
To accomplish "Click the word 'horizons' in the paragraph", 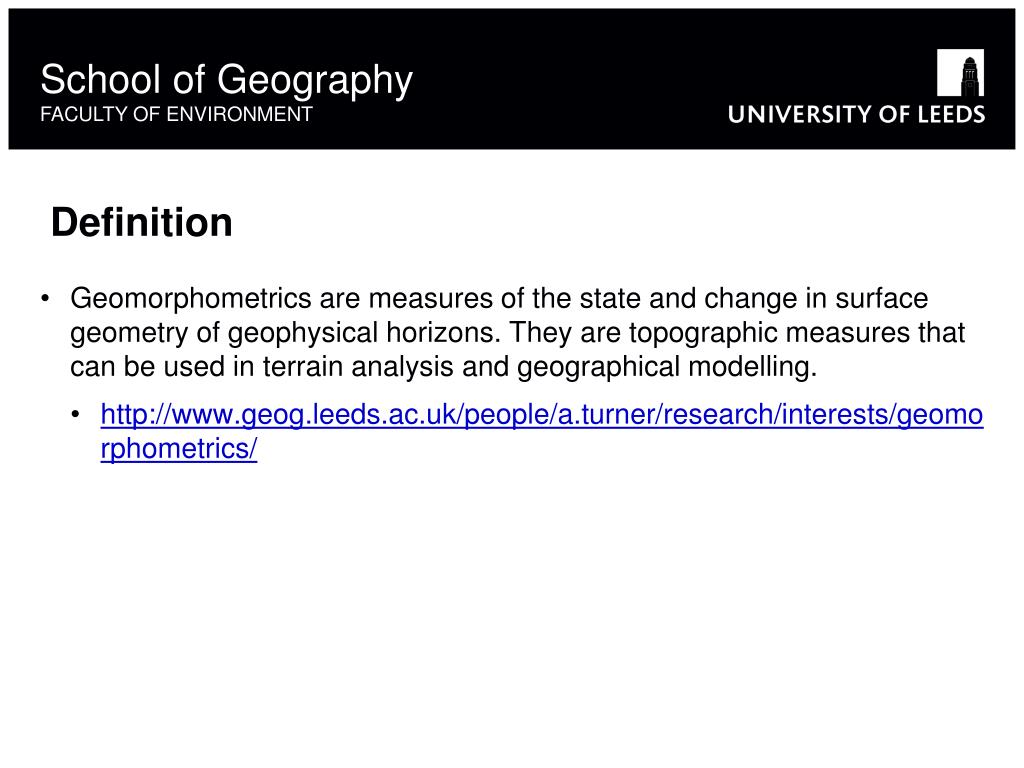I will coord(443,332).
